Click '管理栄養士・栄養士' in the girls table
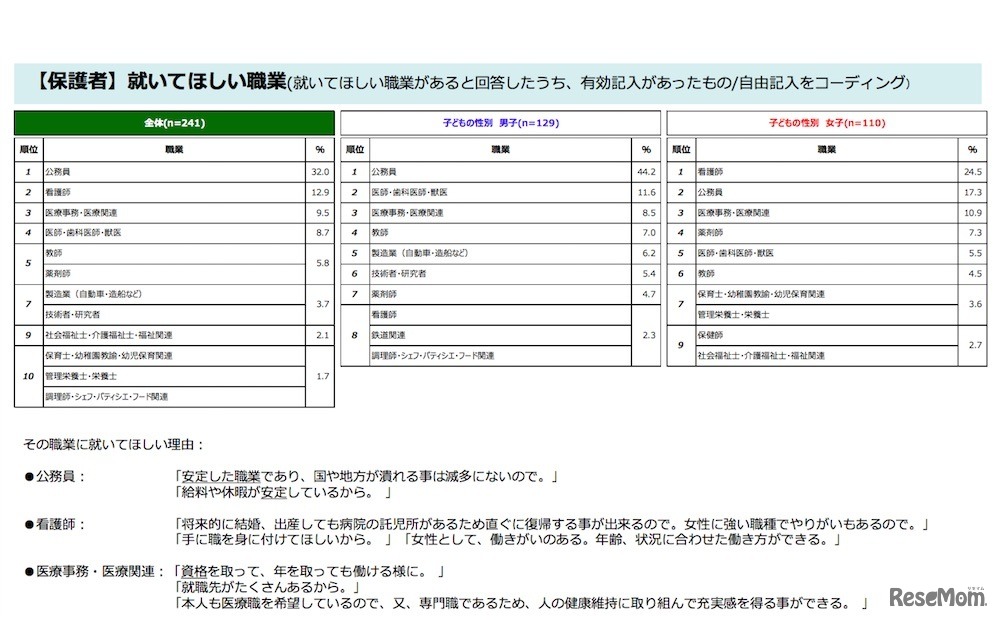This screenshot has width=1000, height=620. click(733, 314)
